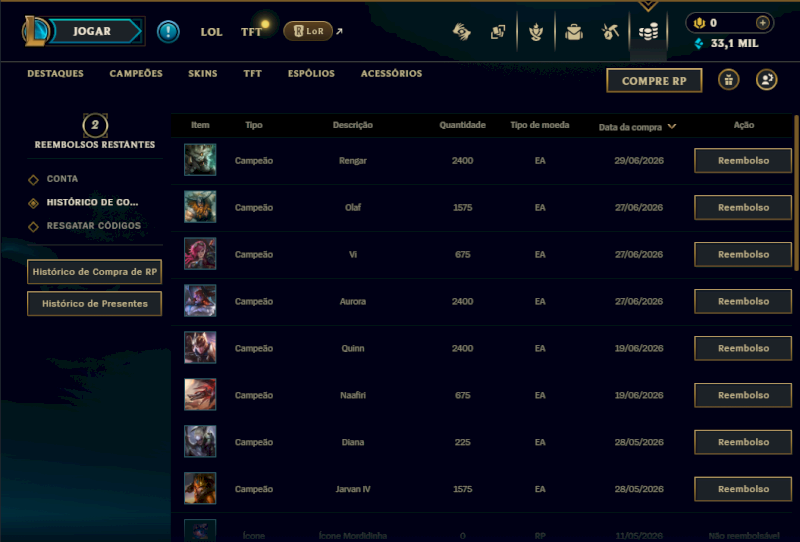Sort by Data da compra arrow
Image resolution: width=800 pixels, height=542 pixels.
point(672,126)
